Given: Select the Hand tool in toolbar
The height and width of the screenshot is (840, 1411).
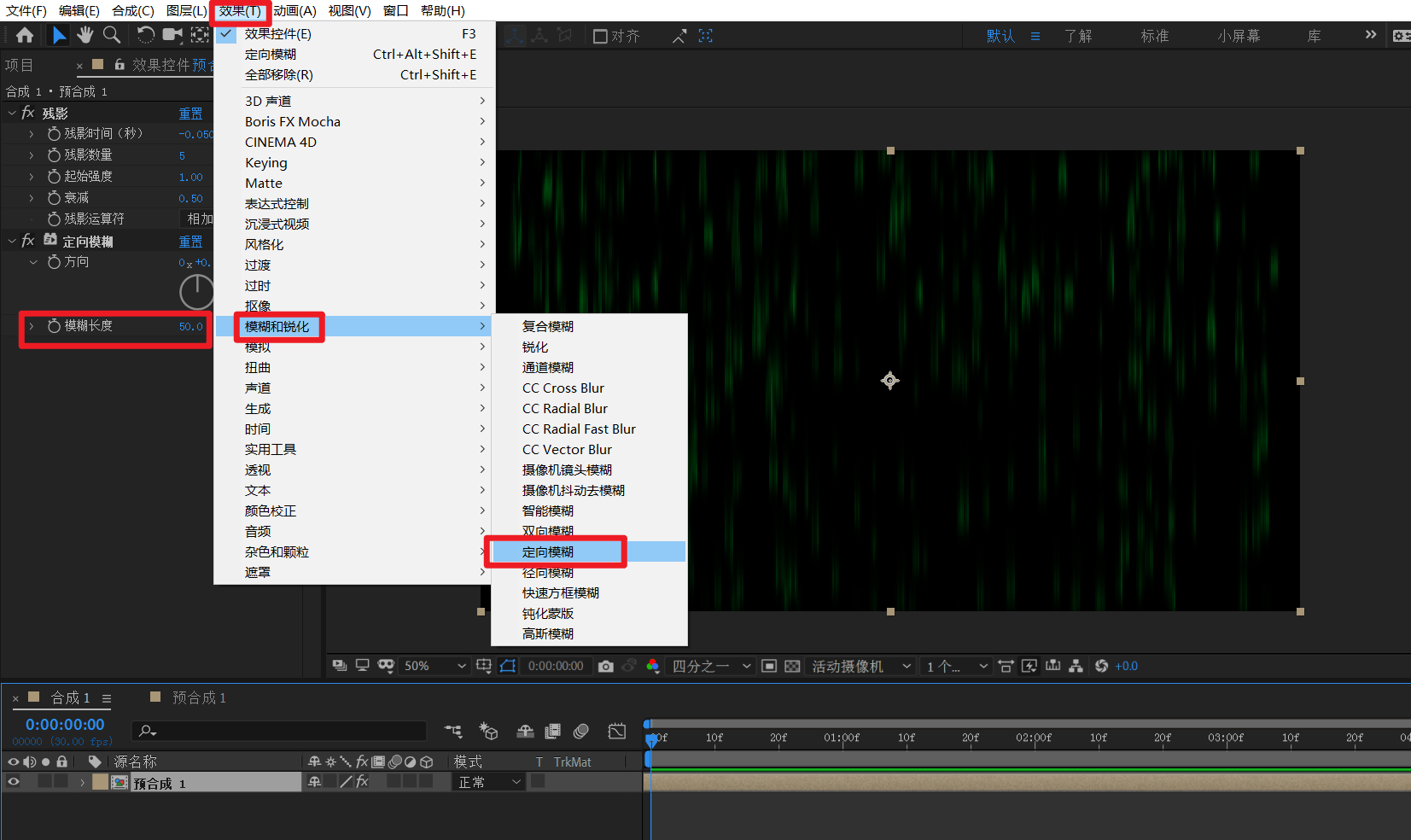Looking at the screenshot, I should coord(85,35).
